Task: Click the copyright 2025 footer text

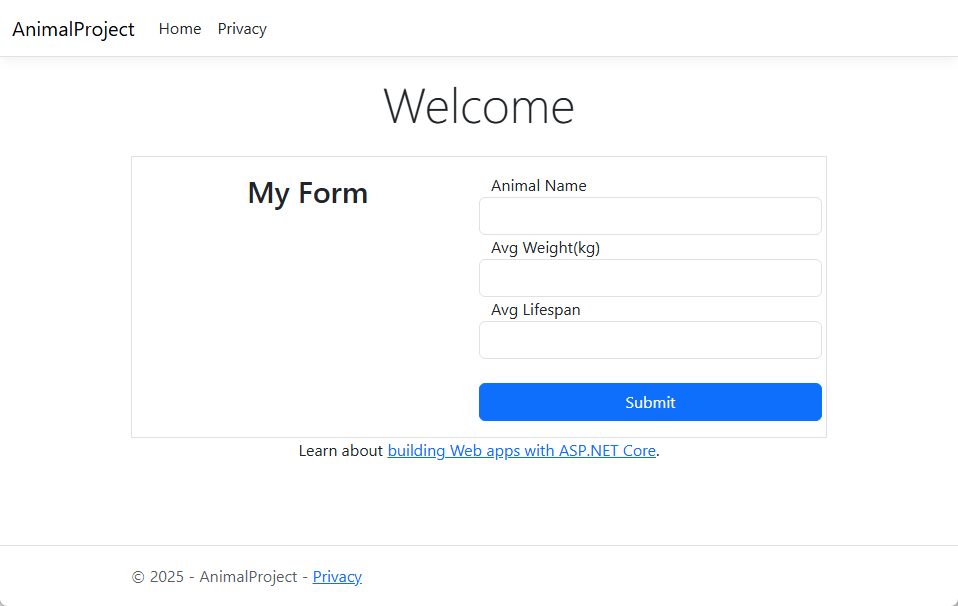Action: coord(215,576)
